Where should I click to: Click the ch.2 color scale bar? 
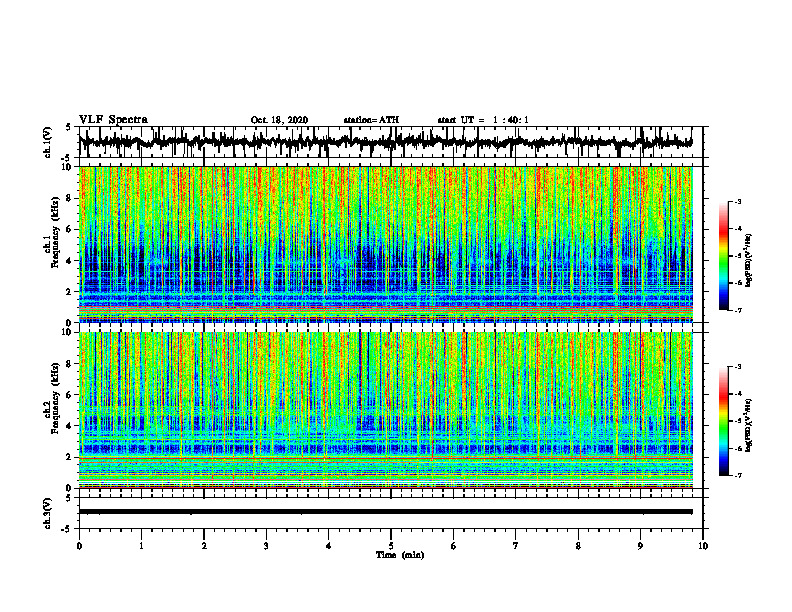724,421
